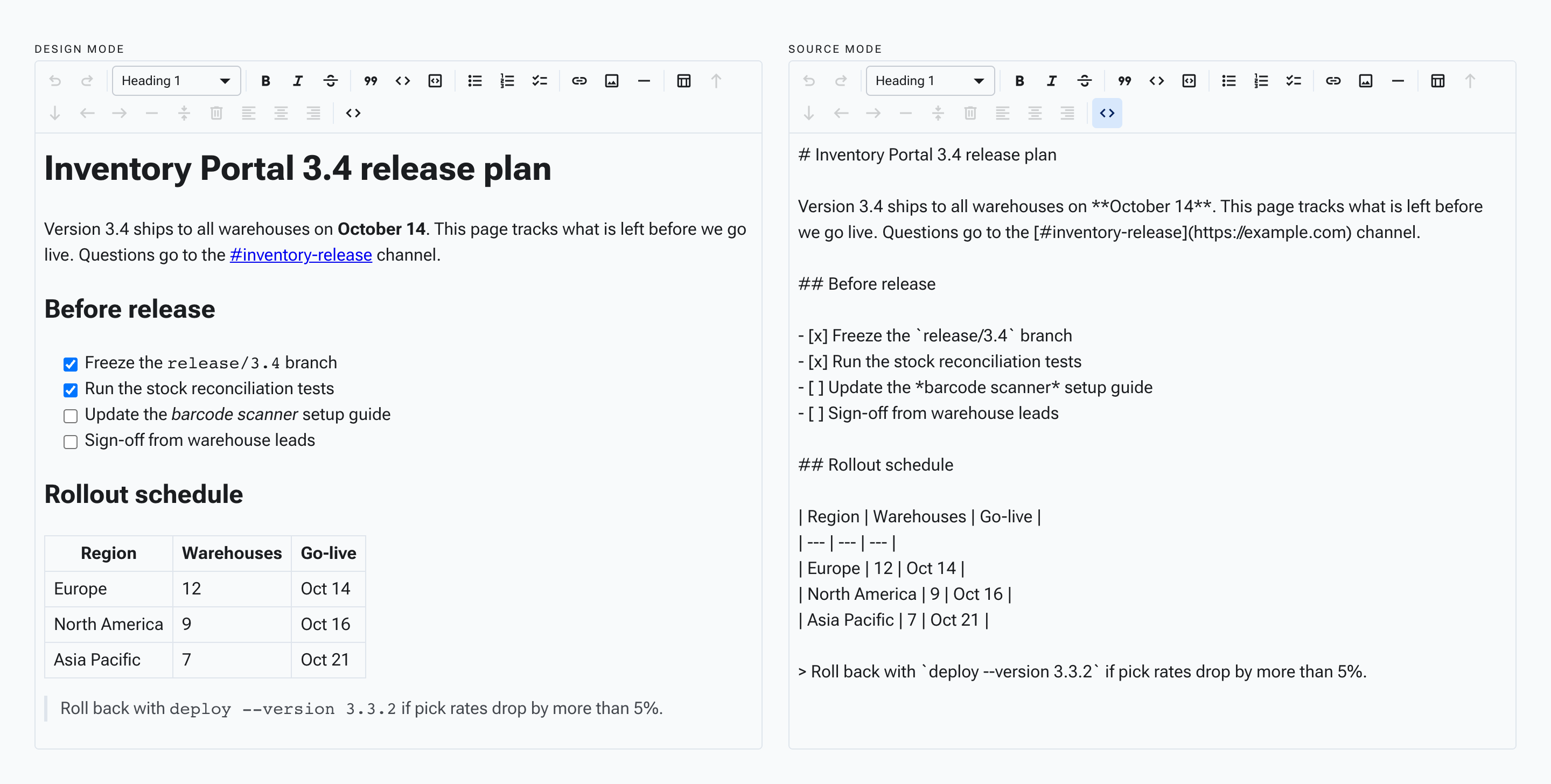
Task: Open Heading 1 dropdown in Source Mode
Action: pos(930,81)
